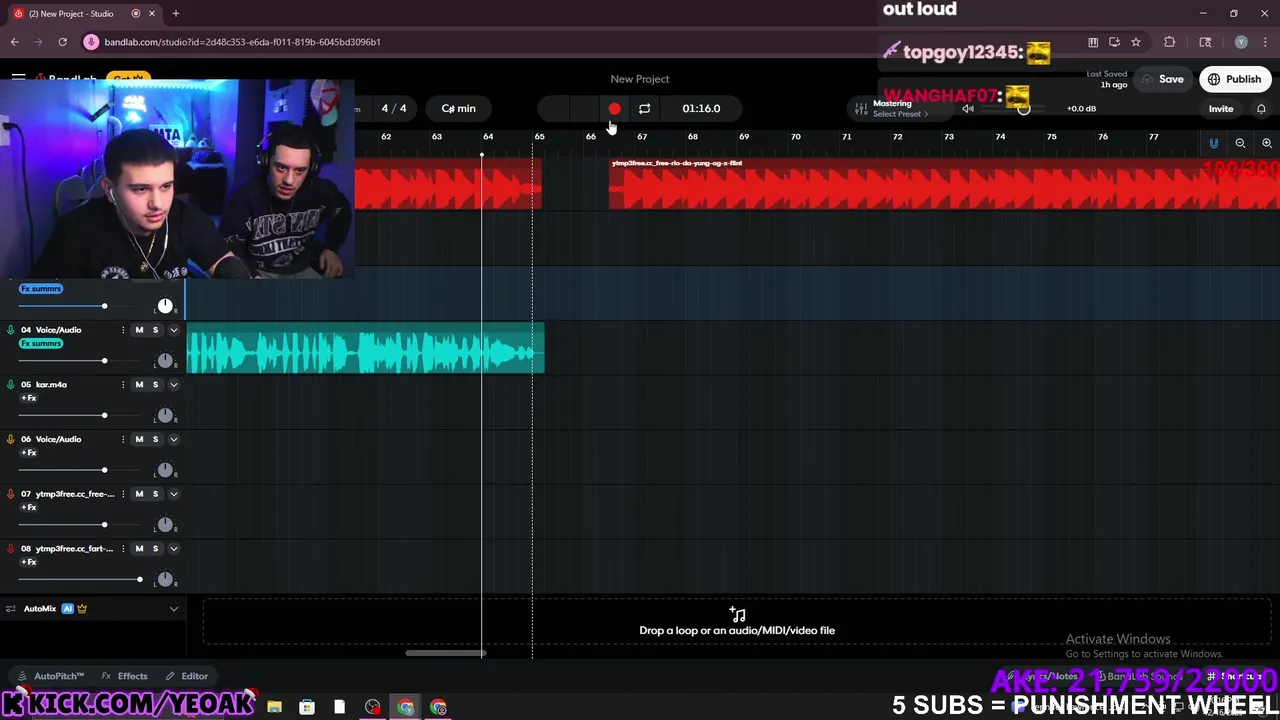Click the green microphone icon of track 04
Image resolution: width=1280 pixels, height=720 pixels.
coord(11,330)
